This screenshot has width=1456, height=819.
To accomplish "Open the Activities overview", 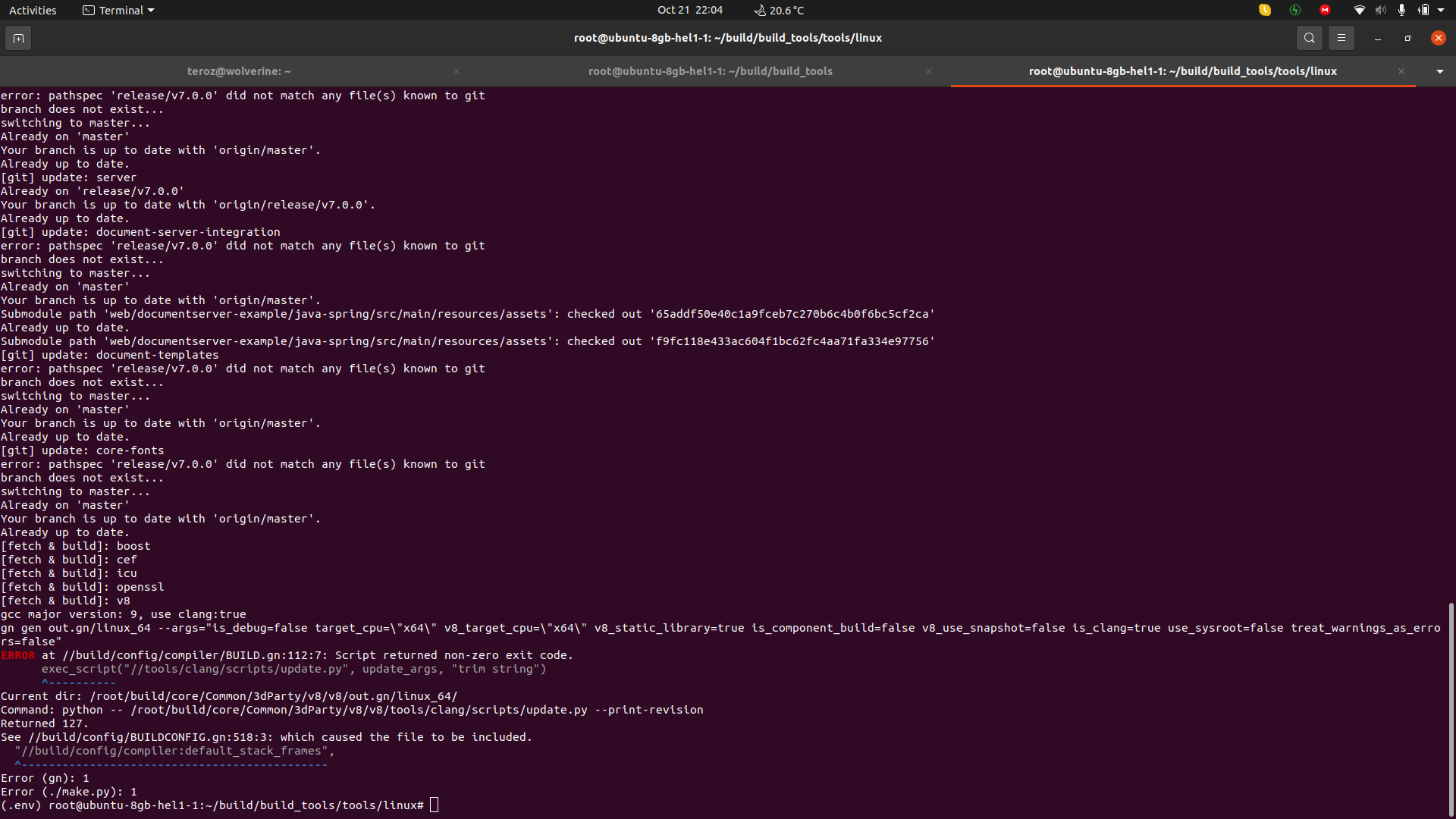I will tap(33, 10).
